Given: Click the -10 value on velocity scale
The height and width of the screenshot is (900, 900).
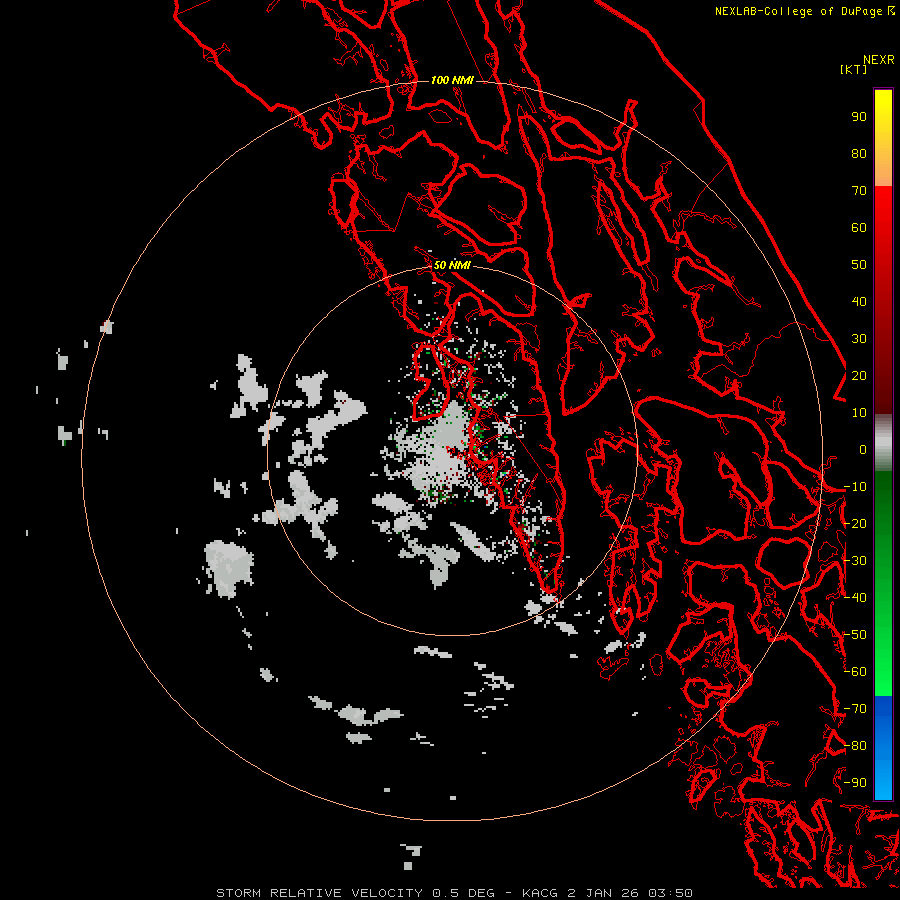Looking at the screenshot, I should click(x=855, y=487).
